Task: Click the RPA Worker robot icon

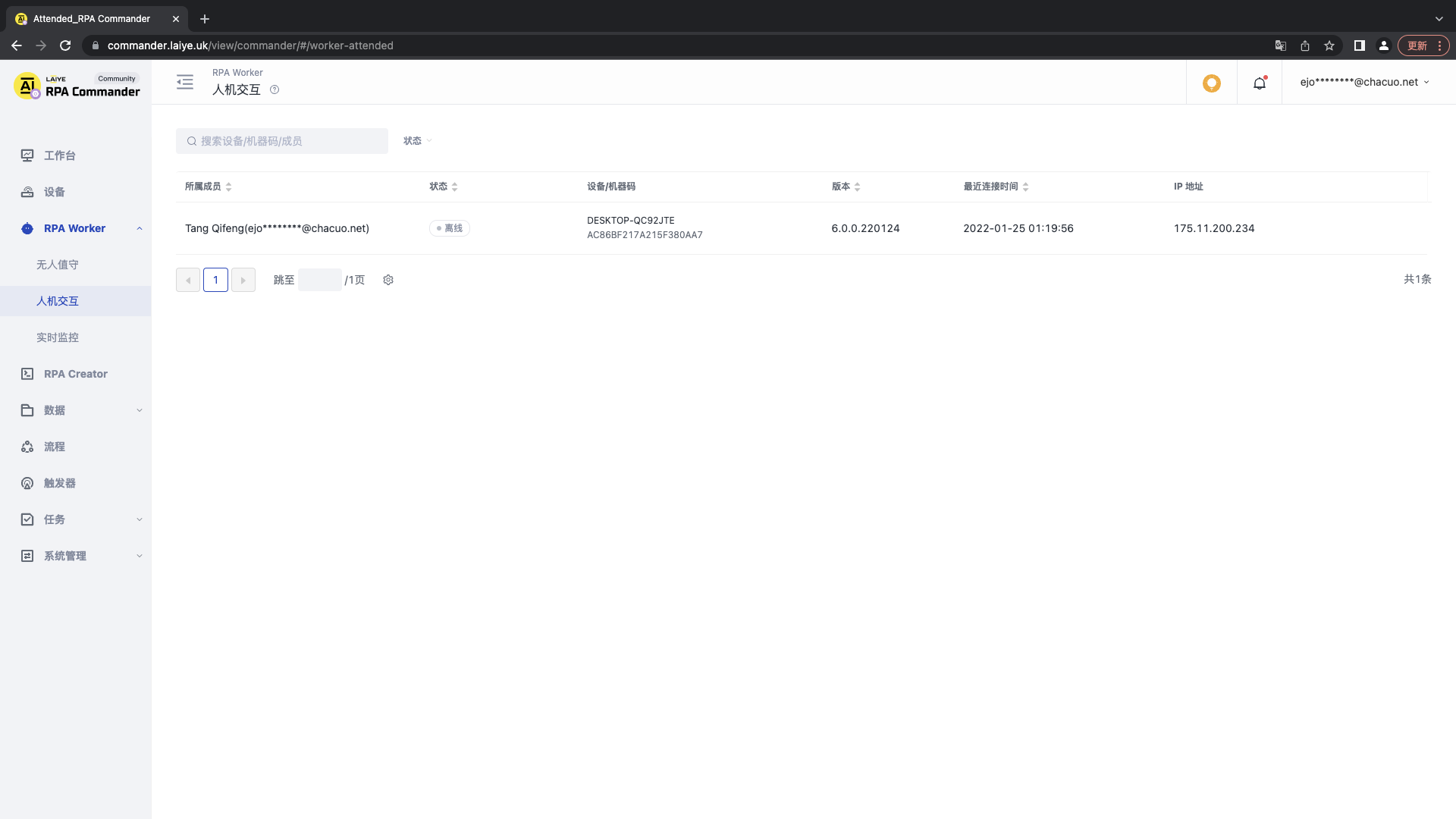Action: click(x=27, y=228)
